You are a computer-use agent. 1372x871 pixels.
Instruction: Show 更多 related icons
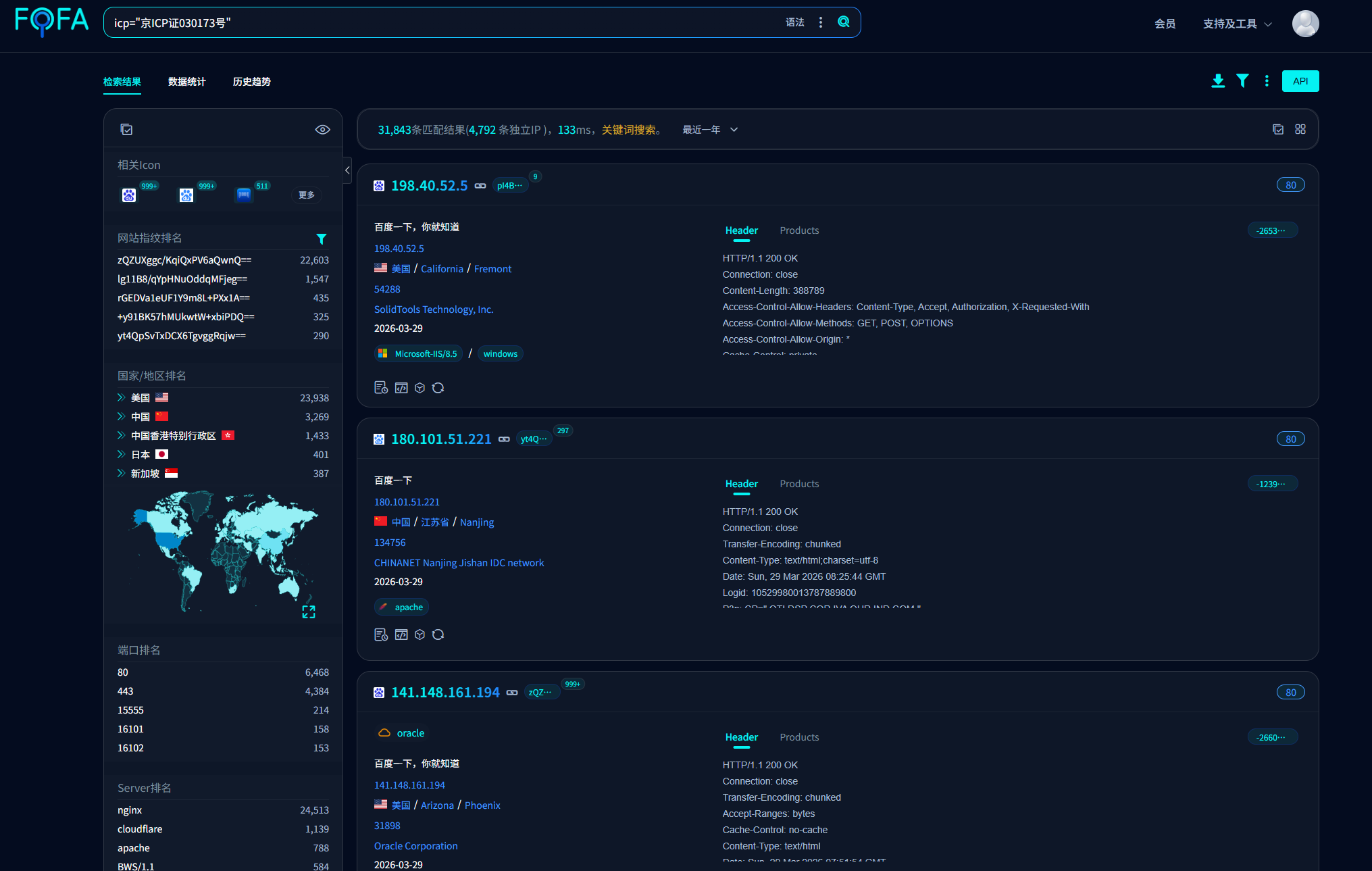307,195
